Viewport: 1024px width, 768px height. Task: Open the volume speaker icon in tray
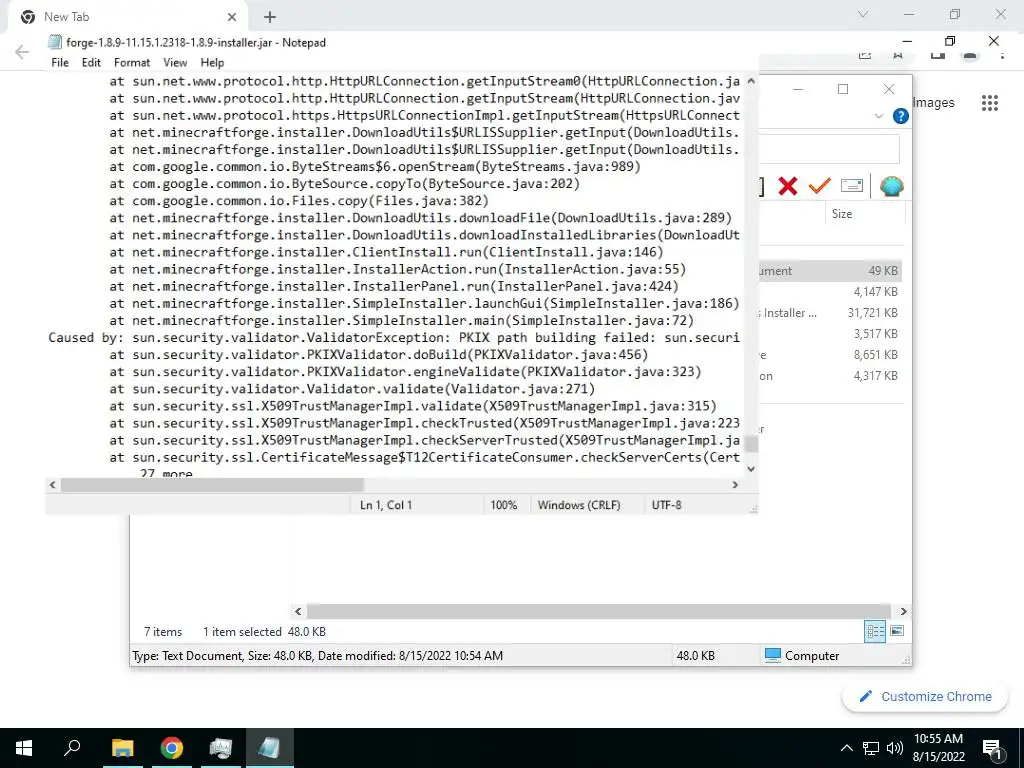894,748
